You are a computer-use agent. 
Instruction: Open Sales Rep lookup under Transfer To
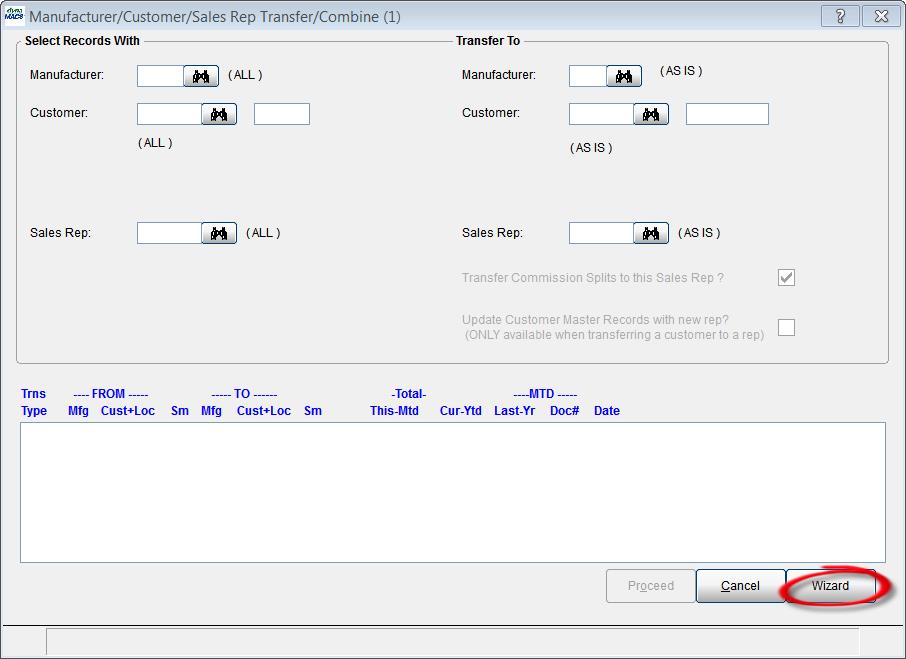651,233
